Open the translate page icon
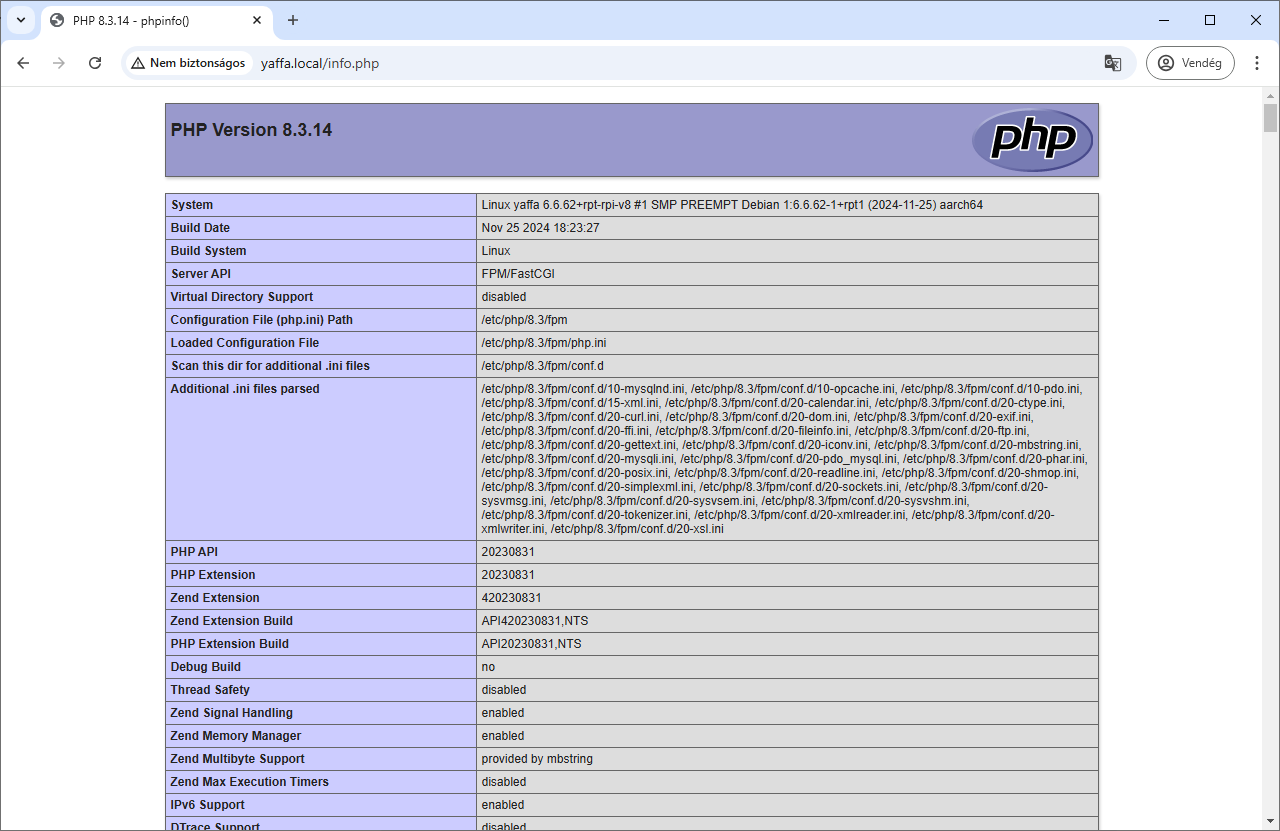Image resolution: width=1280 pixels, height=831 pixels. pyautogui.click(x=1112, y=63)
